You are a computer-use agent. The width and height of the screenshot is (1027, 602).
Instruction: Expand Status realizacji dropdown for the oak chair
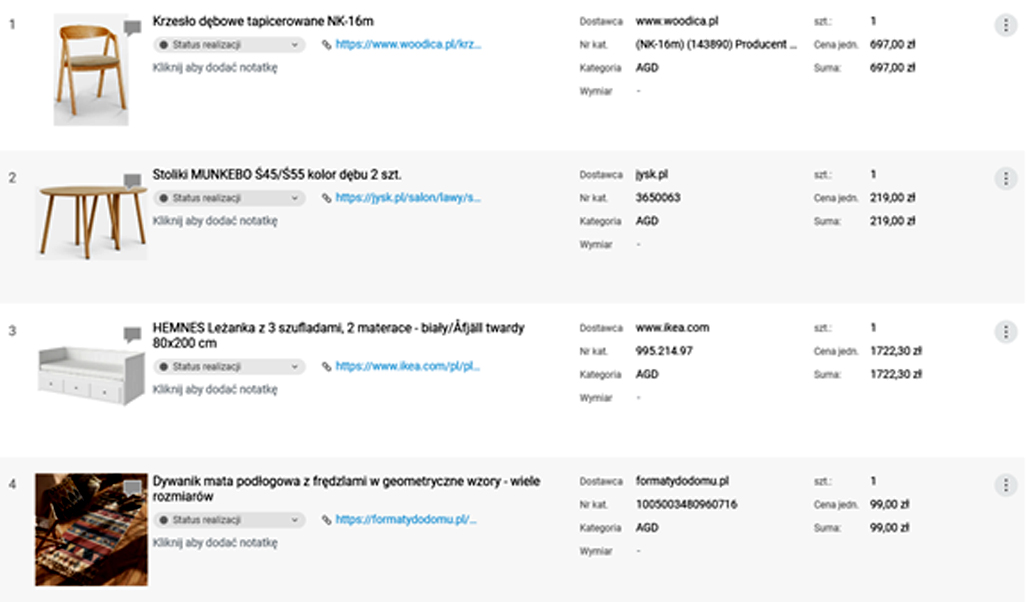(x=228, y=45)
